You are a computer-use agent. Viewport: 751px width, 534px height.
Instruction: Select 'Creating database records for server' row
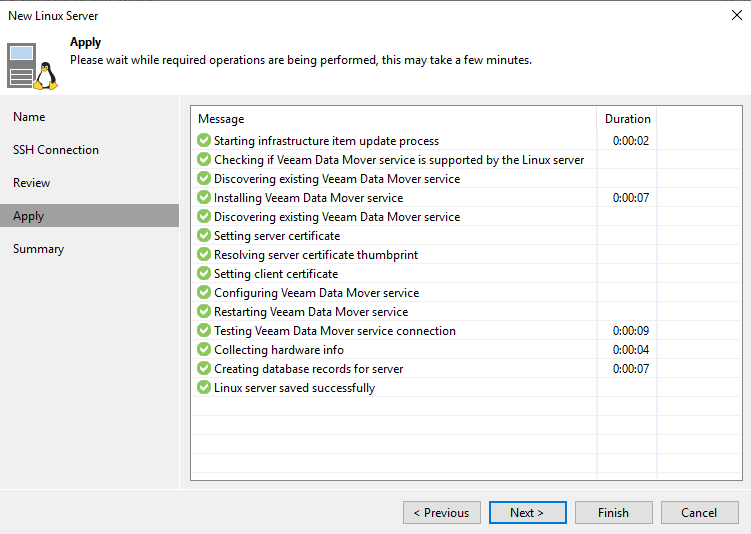tap(467, 368)
